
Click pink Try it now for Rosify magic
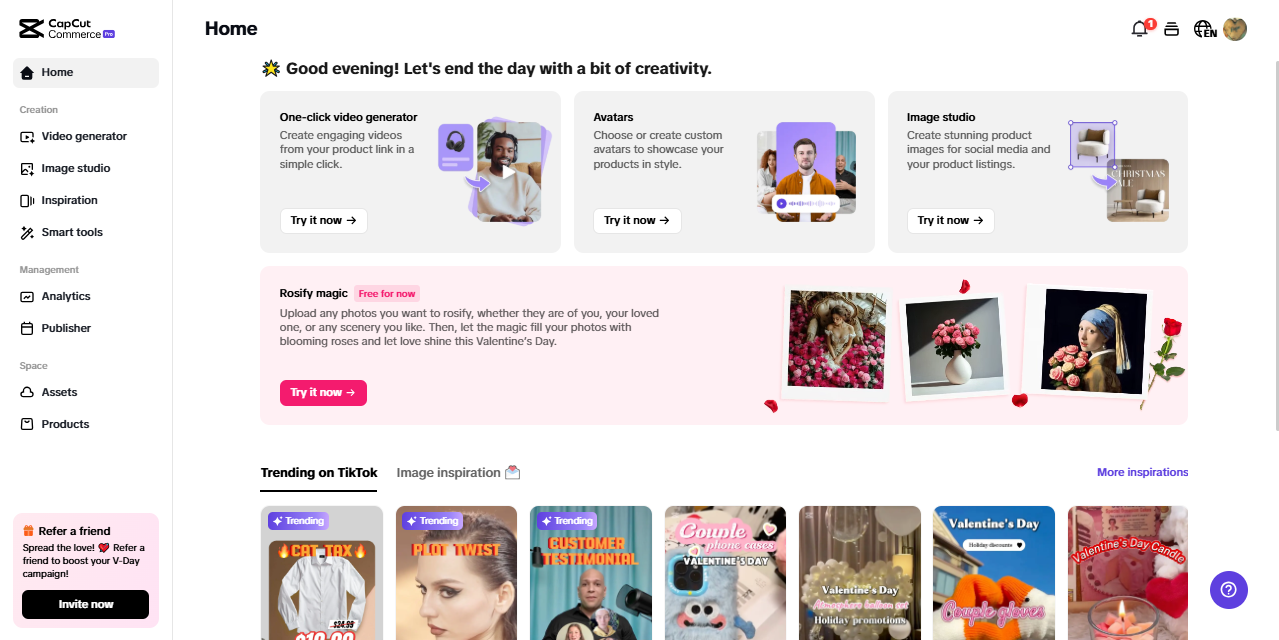click(x=323, y=393)
